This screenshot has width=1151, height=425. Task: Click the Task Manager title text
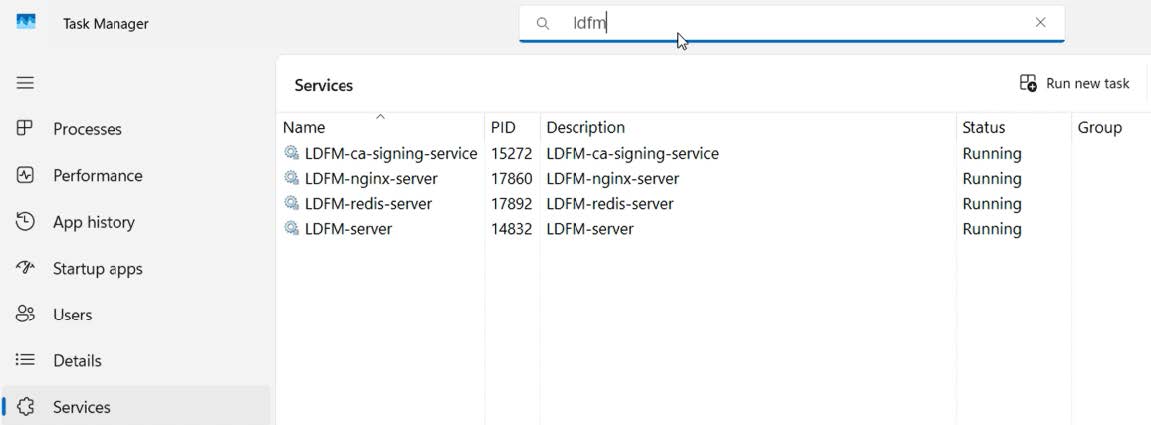(105, 23)
